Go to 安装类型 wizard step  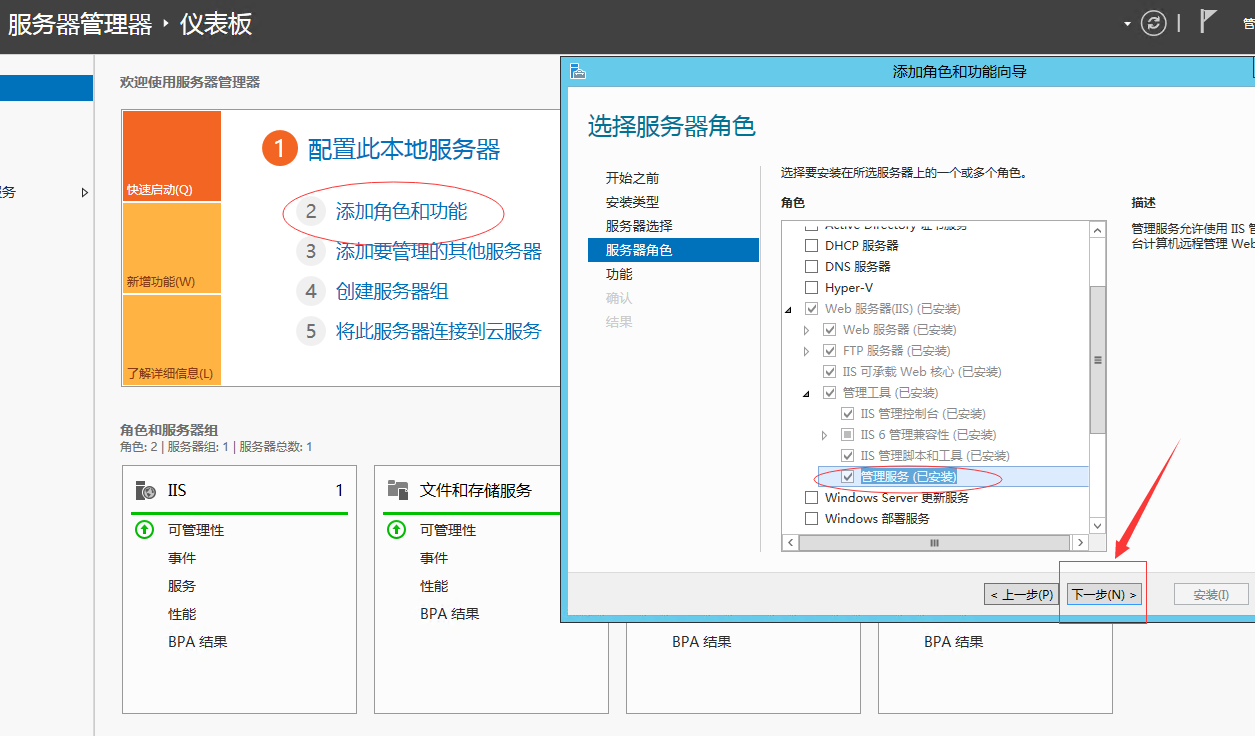[632, 202]
